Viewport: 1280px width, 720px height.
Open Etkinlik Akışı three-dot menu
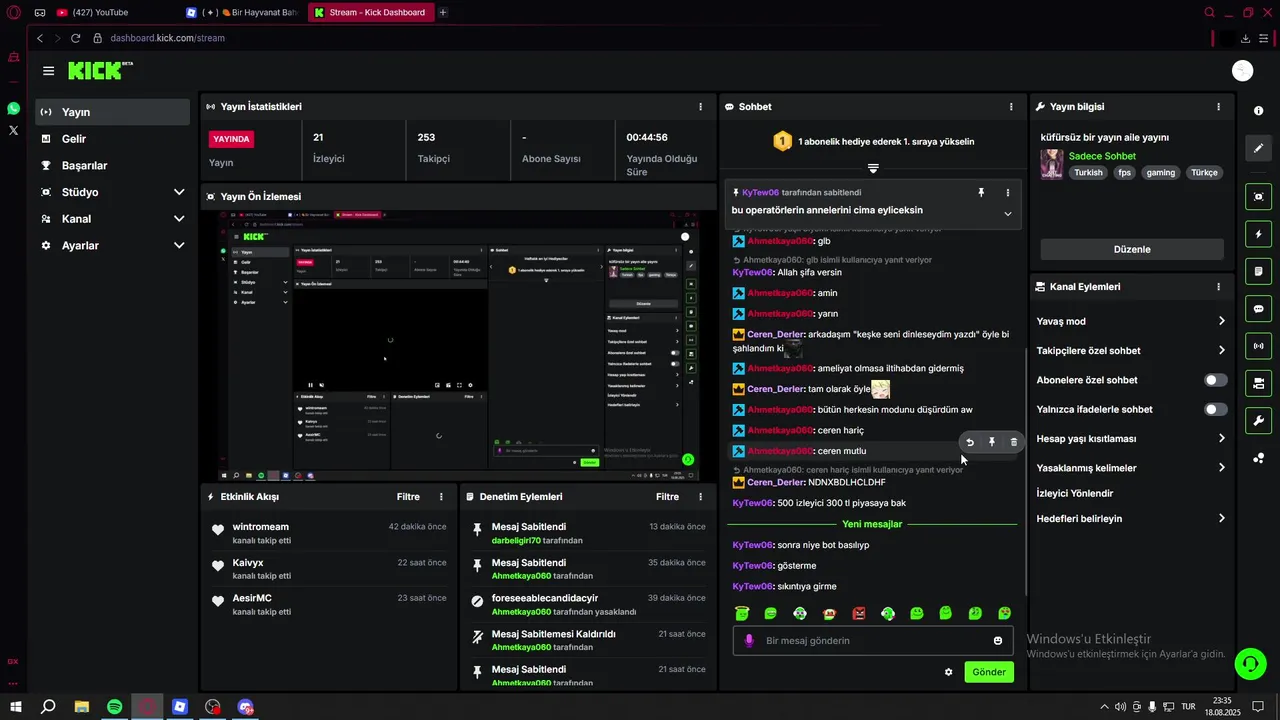tap(441, 496)
